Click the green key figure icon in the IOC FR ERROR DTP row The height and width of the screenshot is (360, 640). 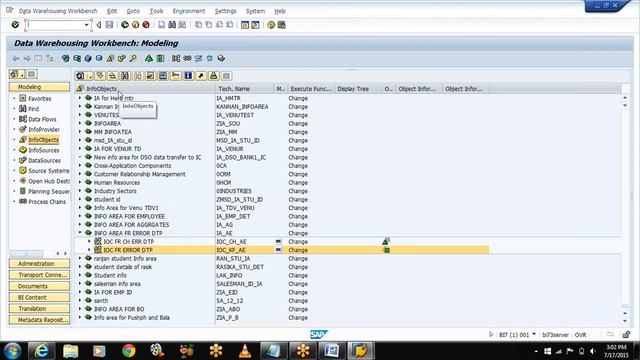387,250
